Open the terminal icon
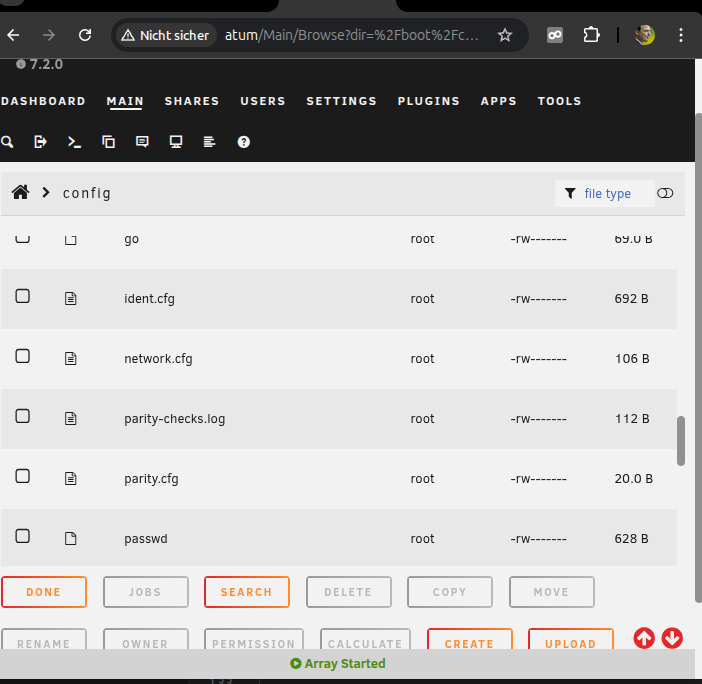The image size is (702, 684). point(74,142)
